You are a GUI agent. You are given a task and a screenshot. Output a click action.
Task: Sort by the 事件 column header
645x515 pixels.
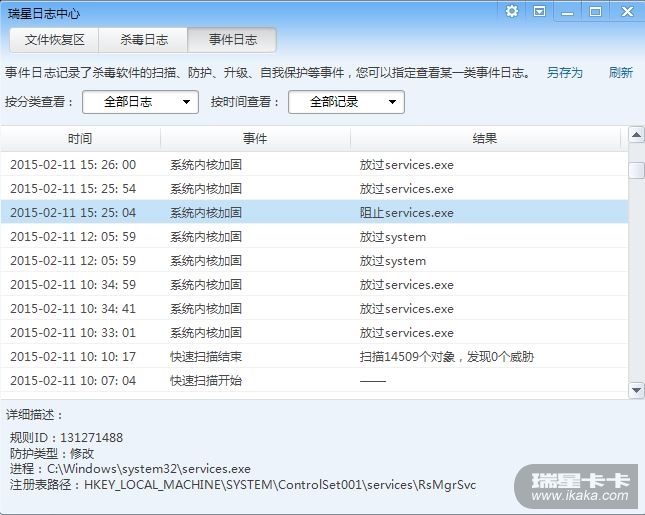(x=255, y=139)
